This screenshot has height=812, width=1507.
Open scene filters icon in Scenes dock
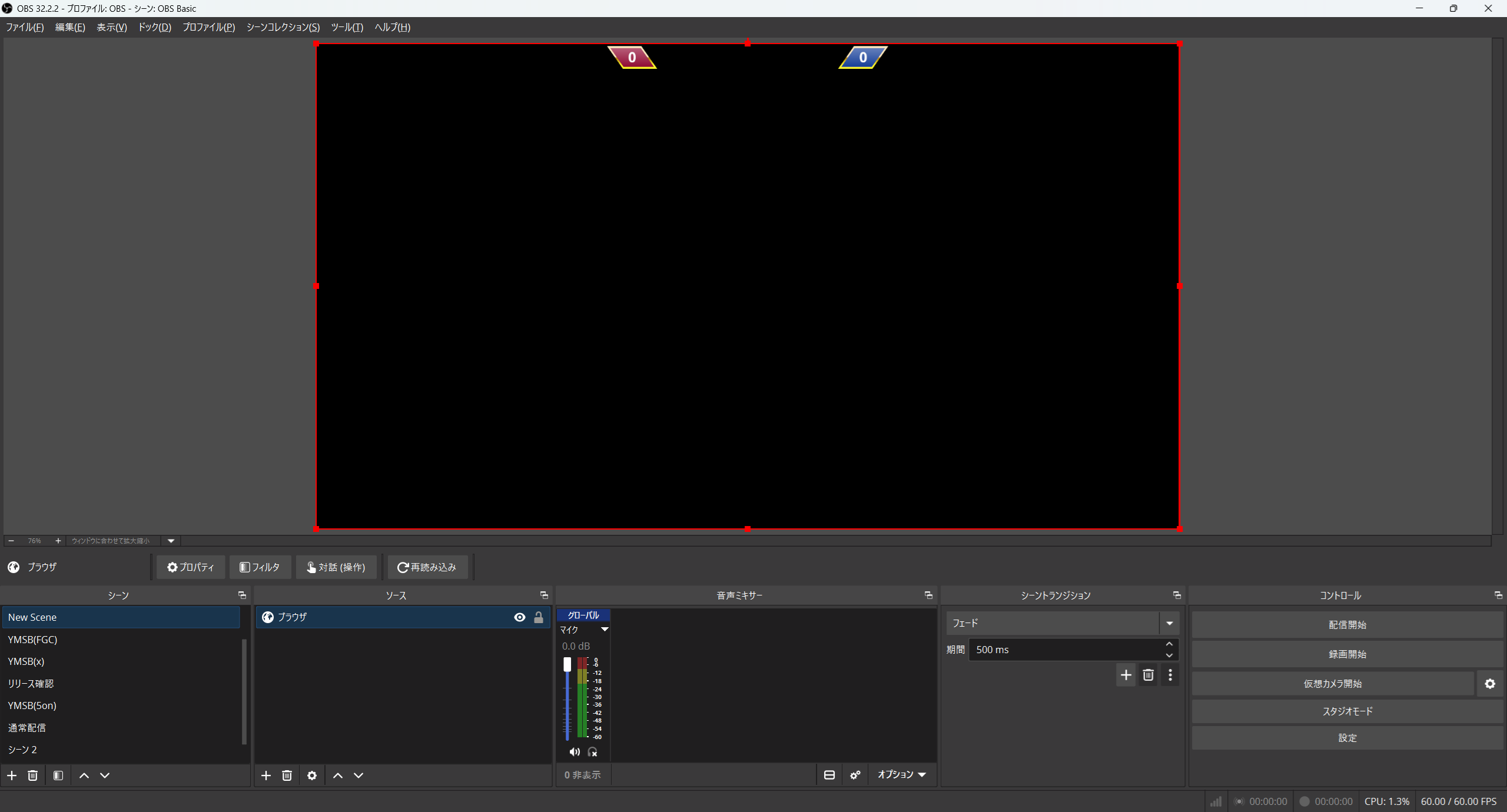[58, 776]
